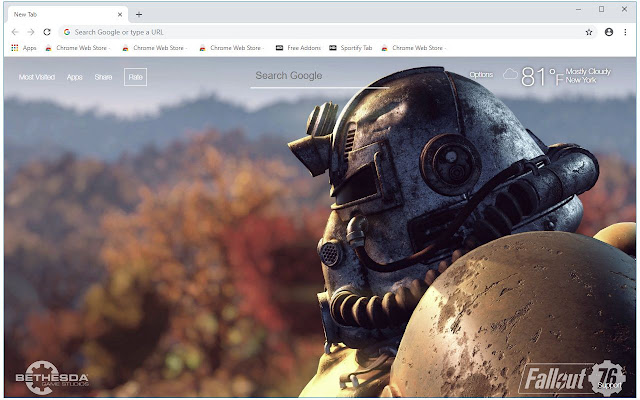Click the Support link at the bottom

pos(609,385)
